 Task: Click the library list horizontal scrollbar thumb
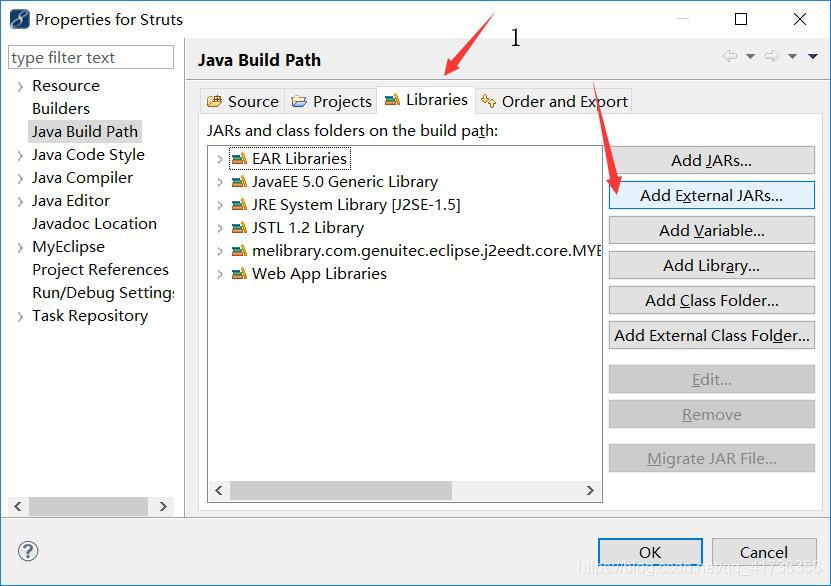point(341,491)
